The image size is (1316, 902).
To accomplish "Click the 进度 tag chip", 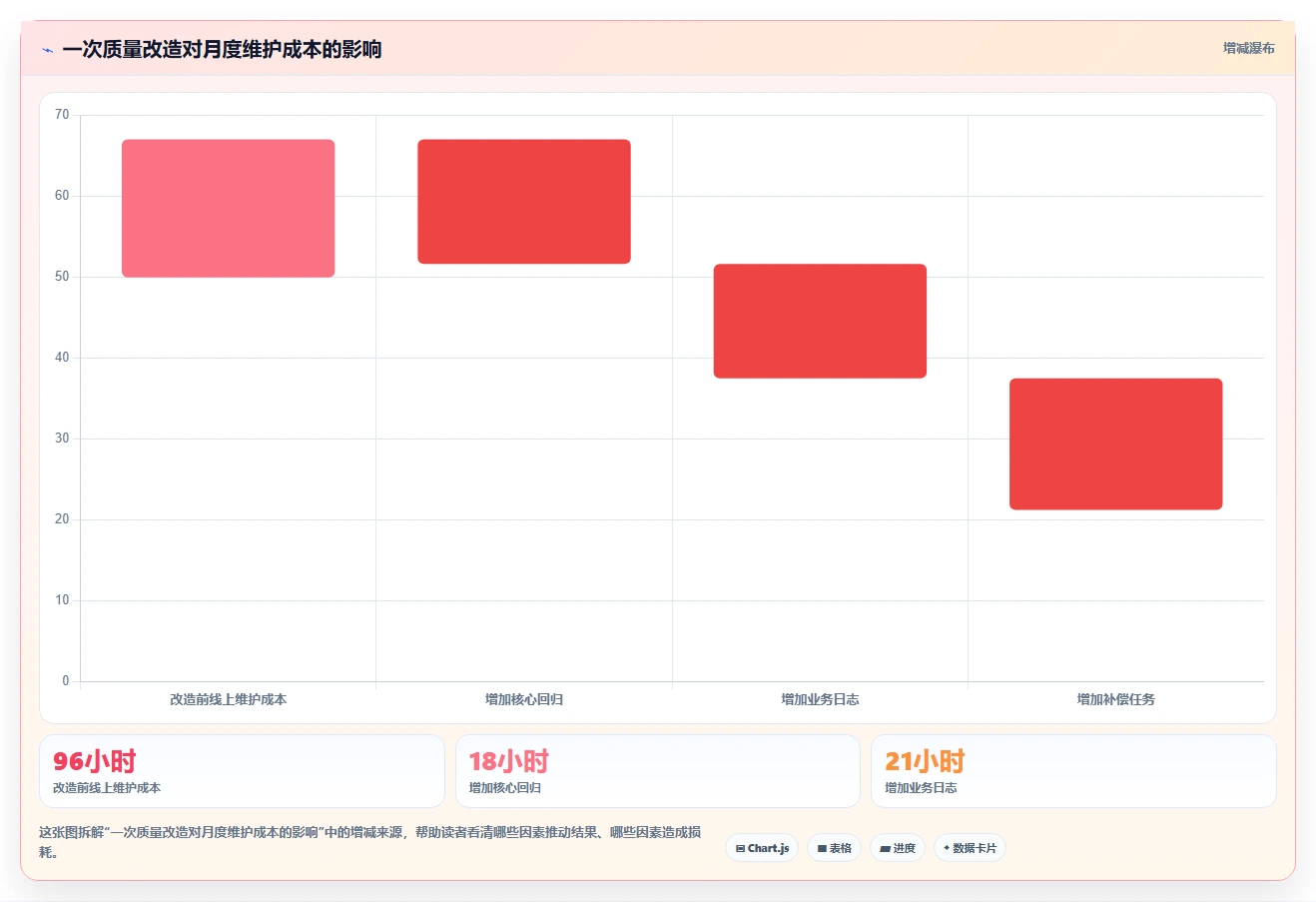I will 898,848.
